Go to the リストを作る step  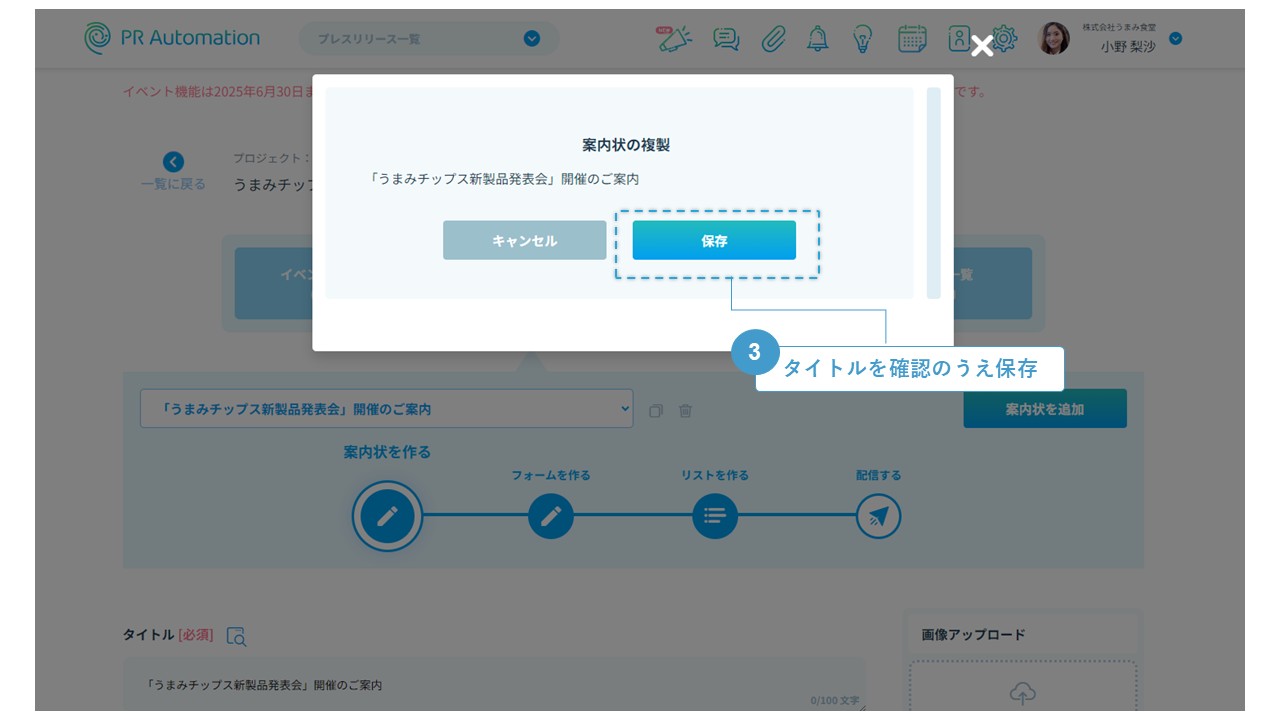(x=714, y=517)
